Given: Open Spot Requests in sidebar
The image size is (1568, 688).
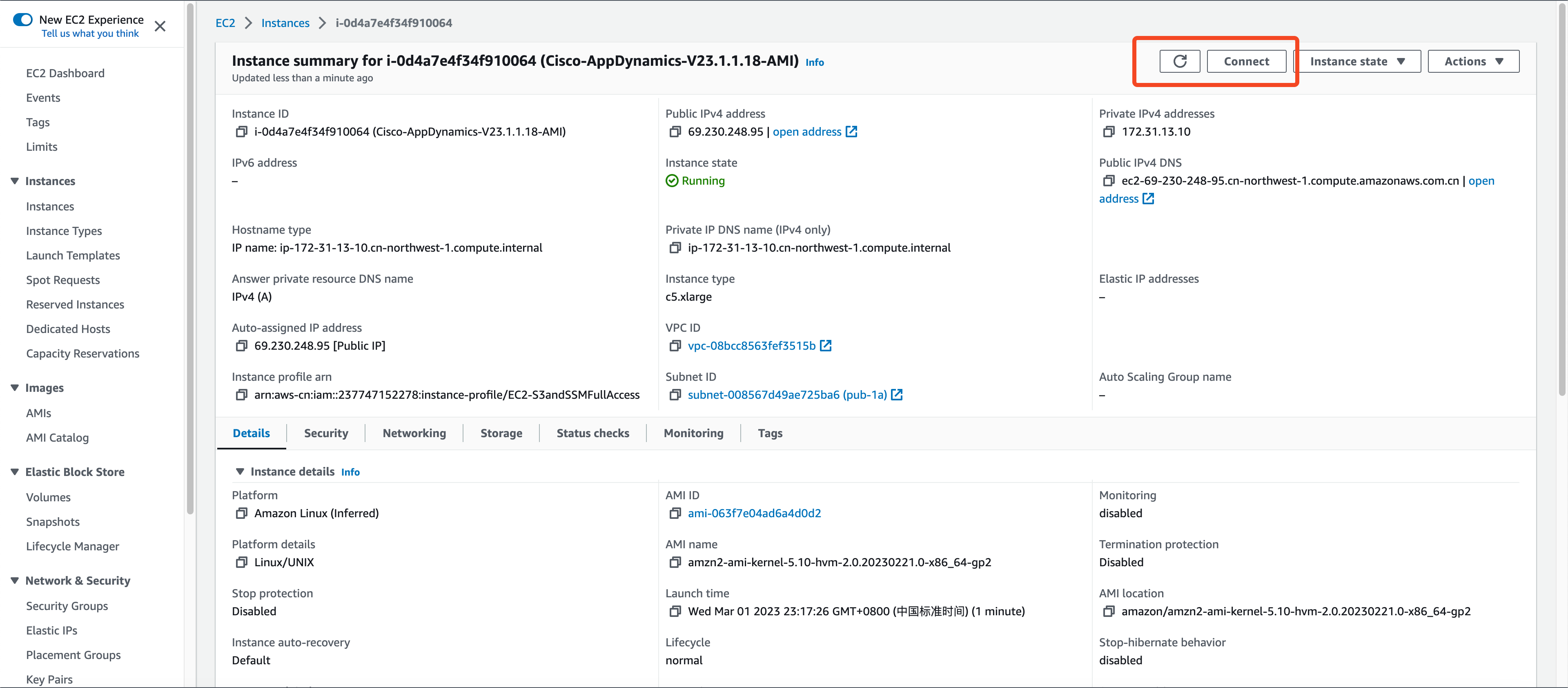Looking at the screenshot, I should click(x=63, y=280).
